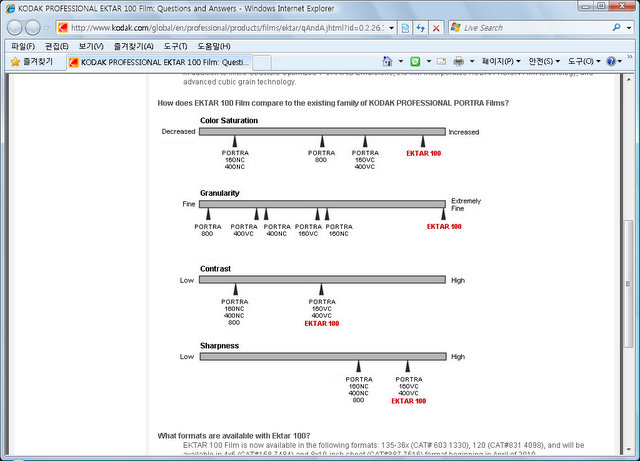
Task: Click the question comparing EKTAR 100 to PORTRA Films
Action: click(333, 103)
